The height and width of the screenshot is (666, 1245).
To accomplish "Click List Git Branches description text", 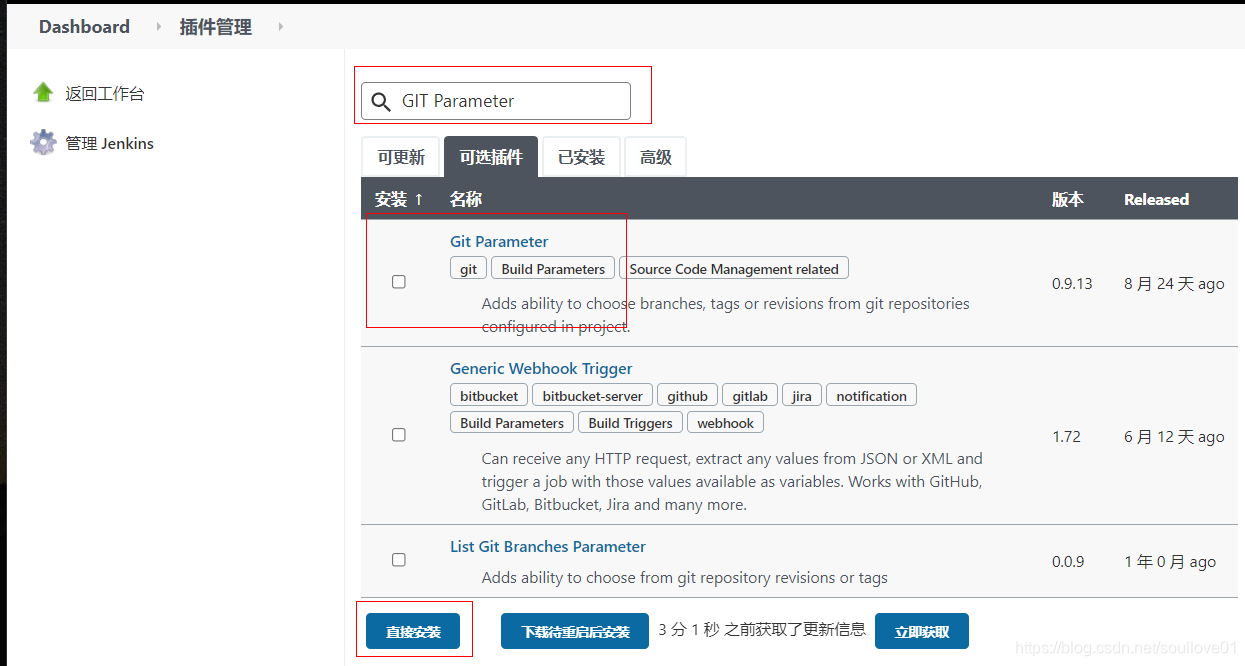I will (x=684, y=577).
